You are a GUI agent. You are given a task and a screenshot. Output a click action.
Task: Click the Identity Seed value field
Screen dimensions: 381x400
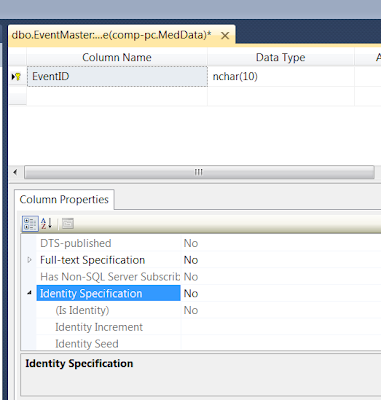[281, 343]
